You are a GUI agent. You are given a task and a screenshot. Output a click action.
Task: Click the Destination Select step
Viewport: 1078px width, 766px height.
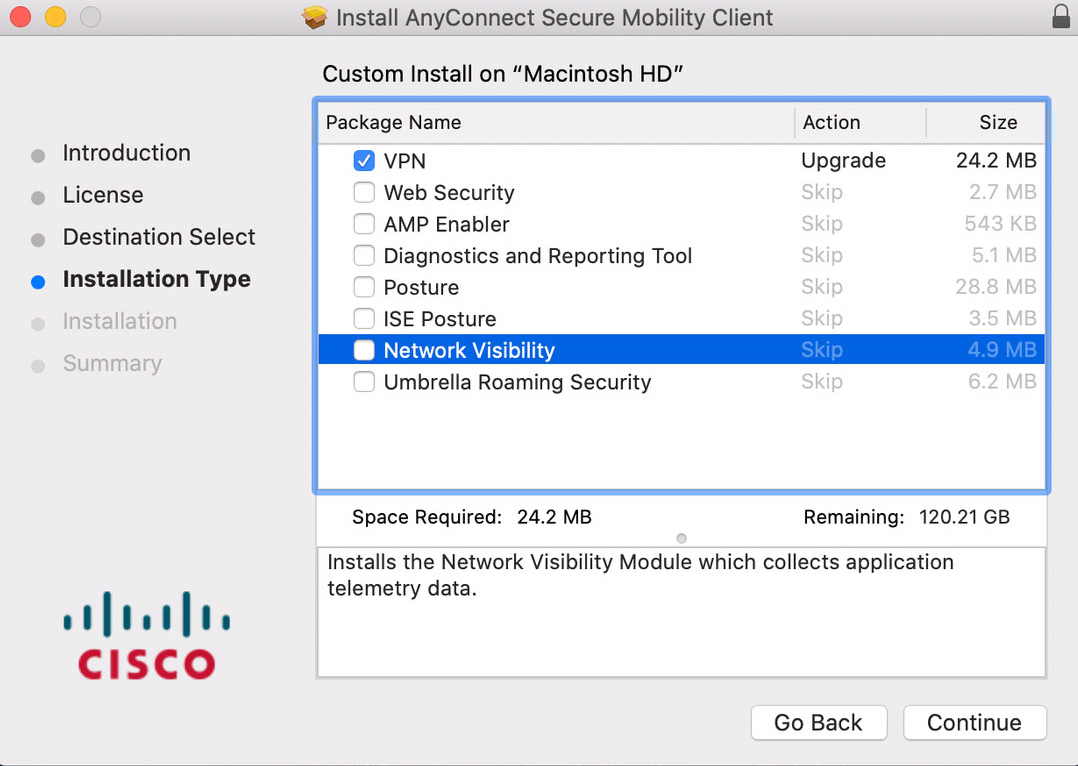click(159, 237)
